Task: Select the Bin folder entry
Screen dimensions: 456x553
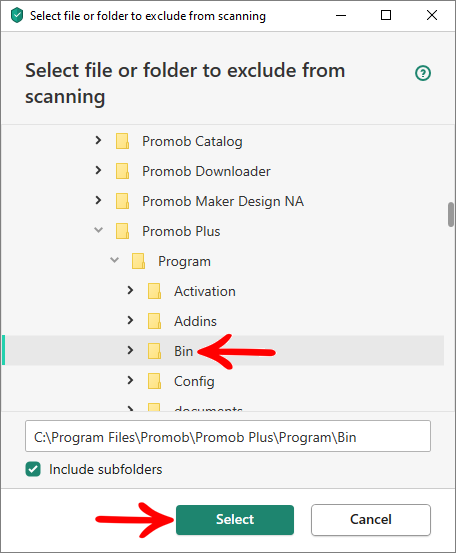Action: [223, 350]
